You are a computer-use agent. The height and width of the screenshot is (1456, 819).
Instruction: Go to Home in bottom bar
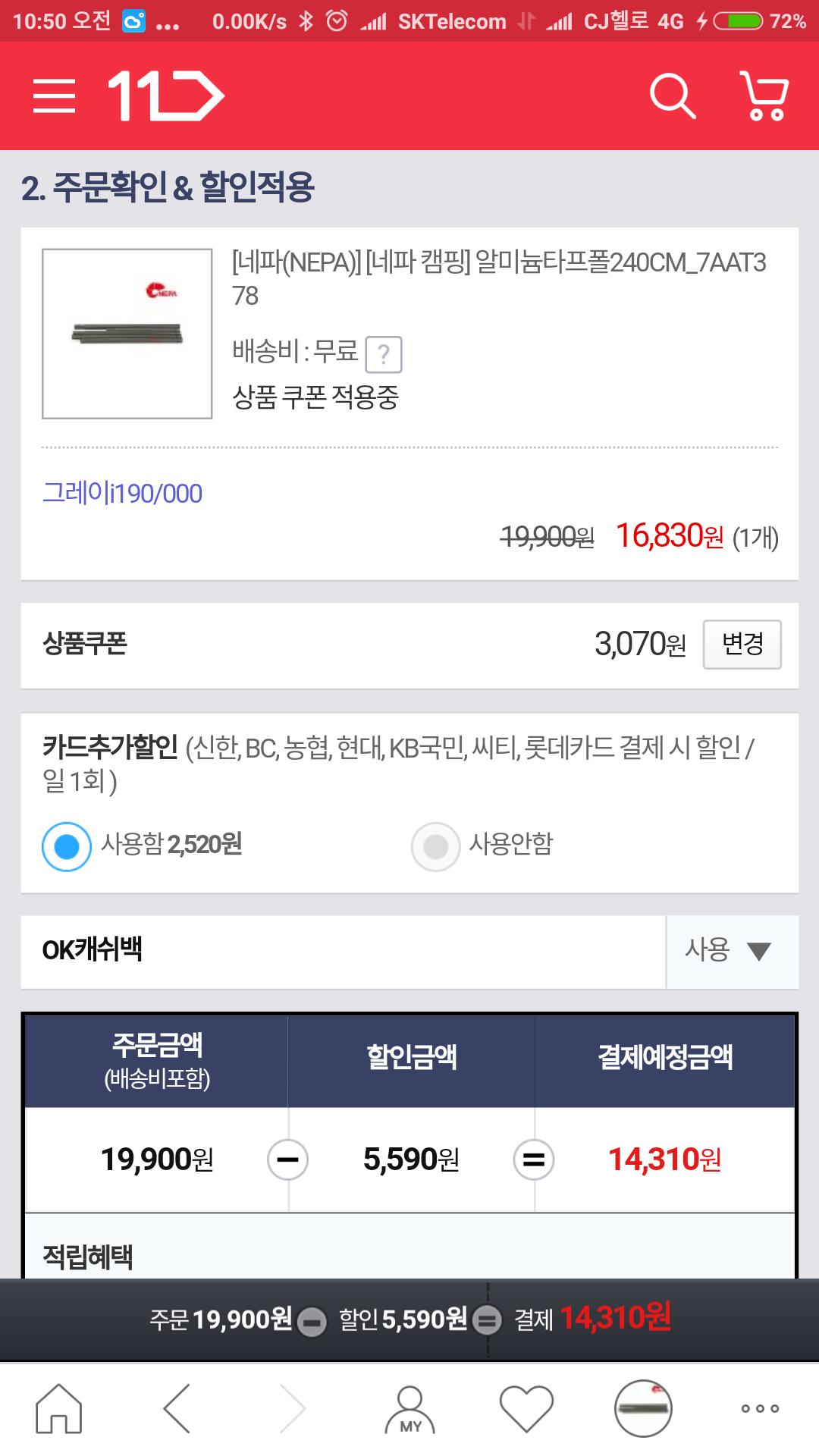click(58, 1408)
